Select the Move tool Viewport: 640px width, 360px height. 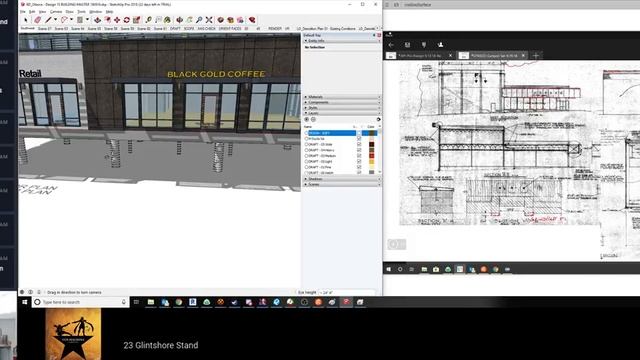117,20
